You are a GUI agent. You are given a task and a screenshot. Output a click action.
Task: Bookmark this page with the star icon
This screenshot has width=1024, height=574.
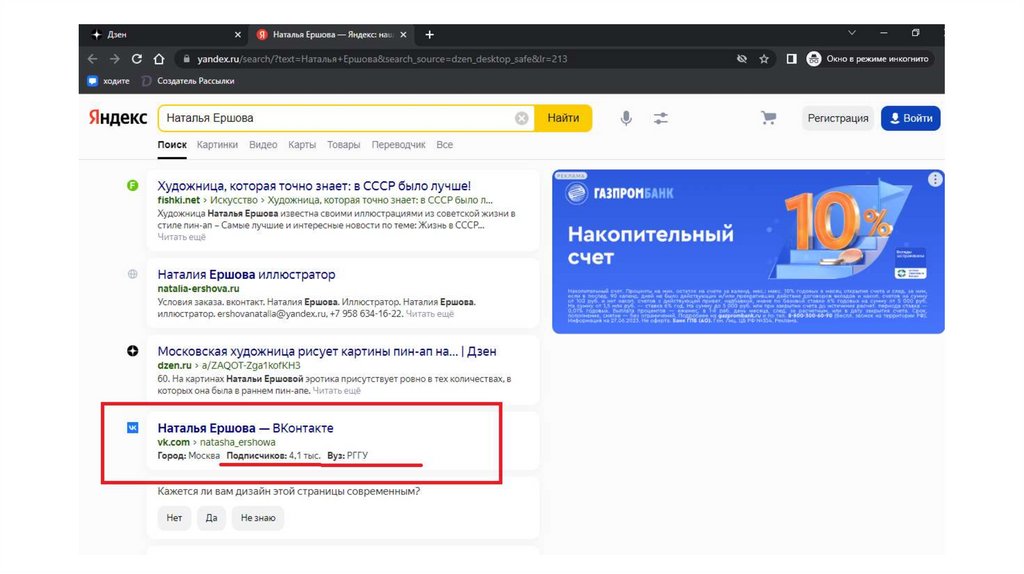pyautogui.click(x=764, y=59)
